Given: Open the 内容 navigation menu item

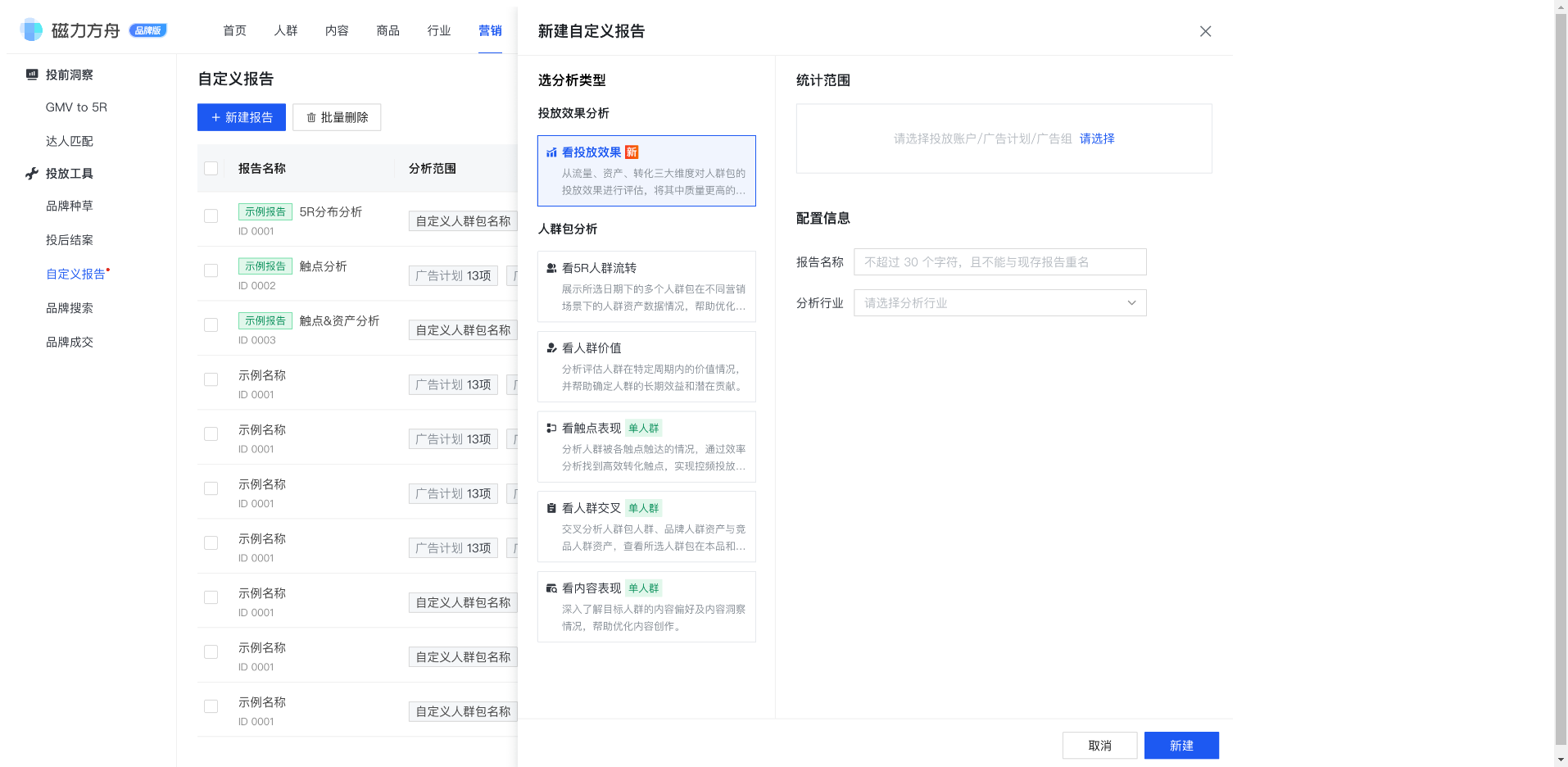Looking at the screenshot, I should pyautogui.click(x=336, y=30).
